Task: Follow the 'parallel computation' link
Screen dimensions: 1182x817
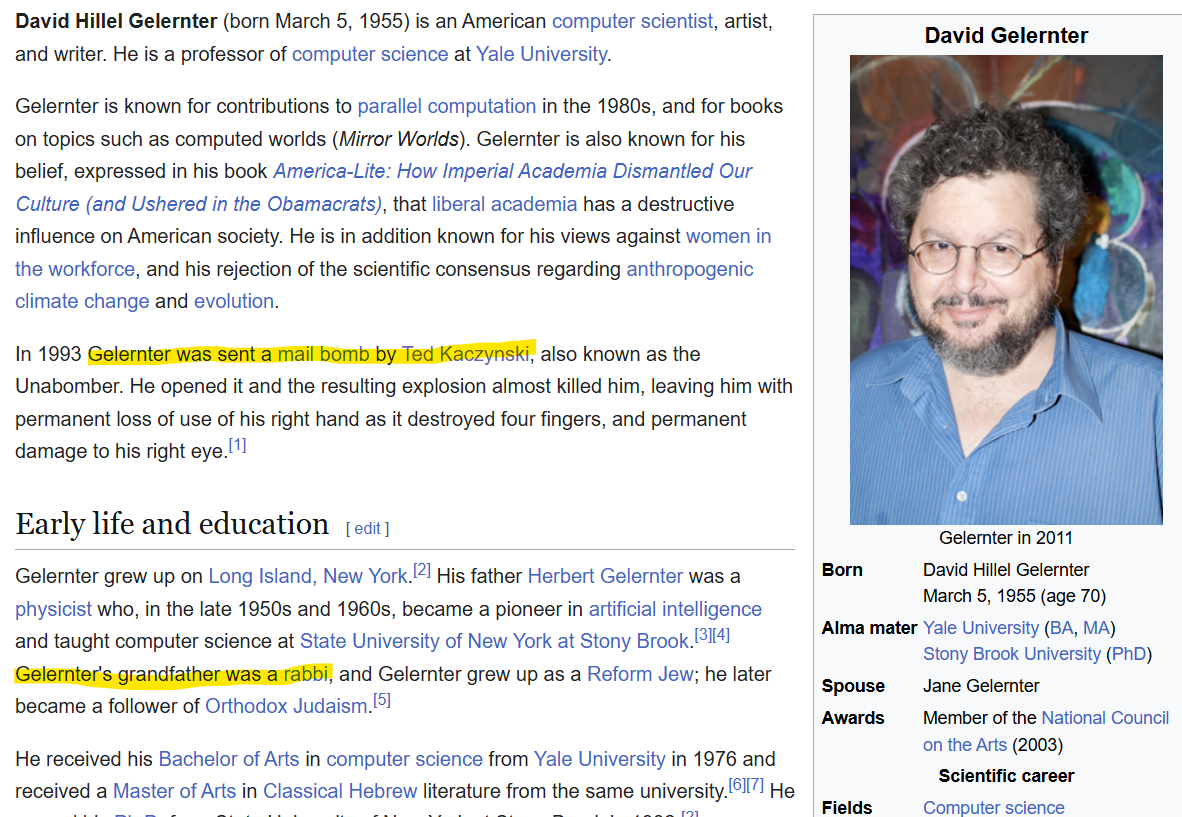Action: (x=446, y=106)
